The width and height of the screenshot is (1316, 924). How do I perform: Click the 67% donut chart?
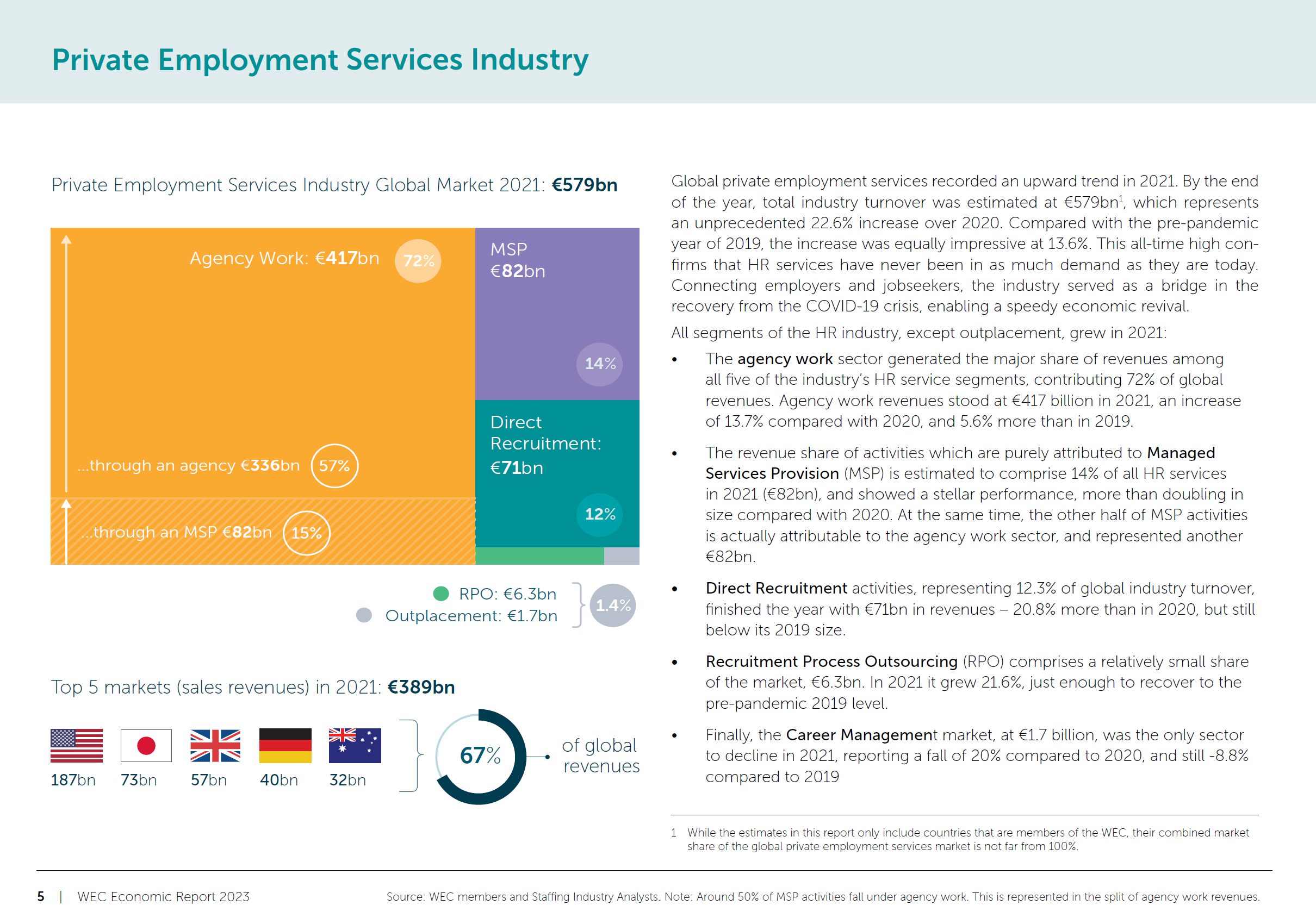point(480,756)
